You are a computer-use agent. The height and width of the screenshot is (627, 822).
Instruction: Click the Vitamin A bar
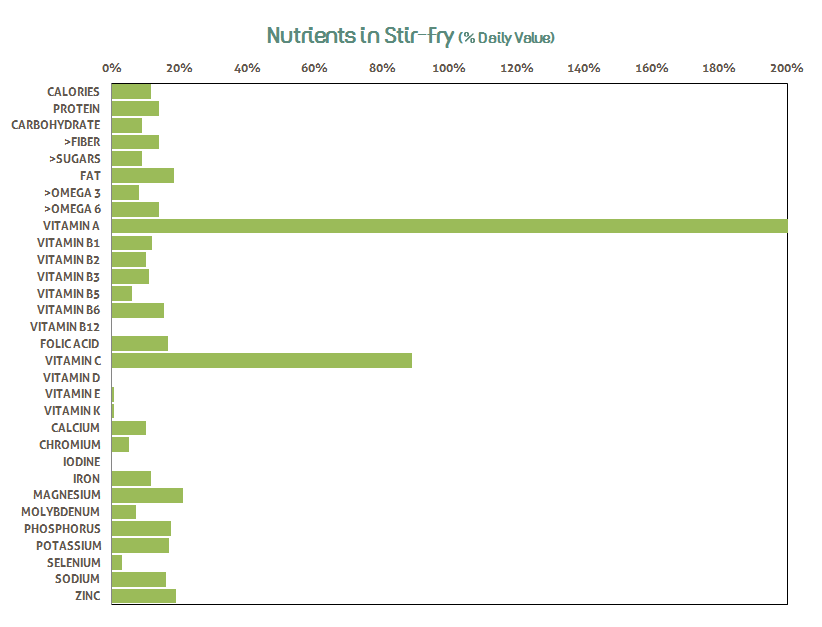pyautogui.click(x=449, y=226)
